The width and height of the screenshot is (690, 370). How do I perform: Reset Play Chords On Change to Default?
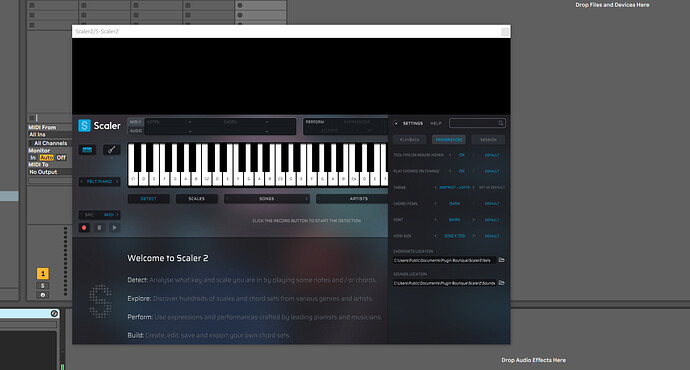coord(492,171)
